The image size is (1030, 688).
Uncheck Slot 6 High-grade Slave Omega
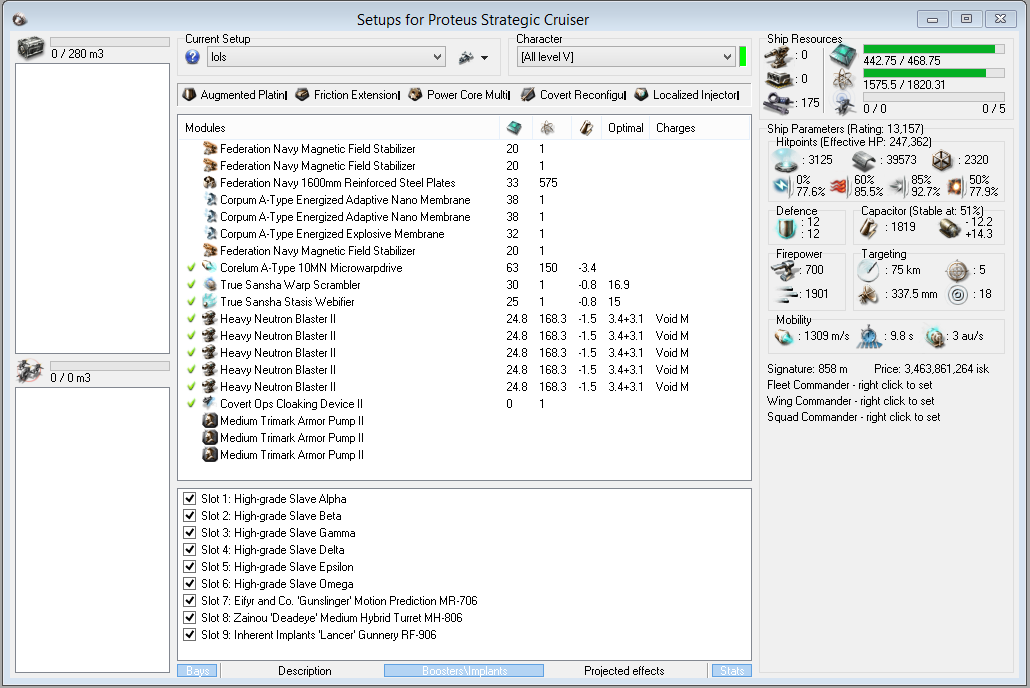(x=190, y=584)
